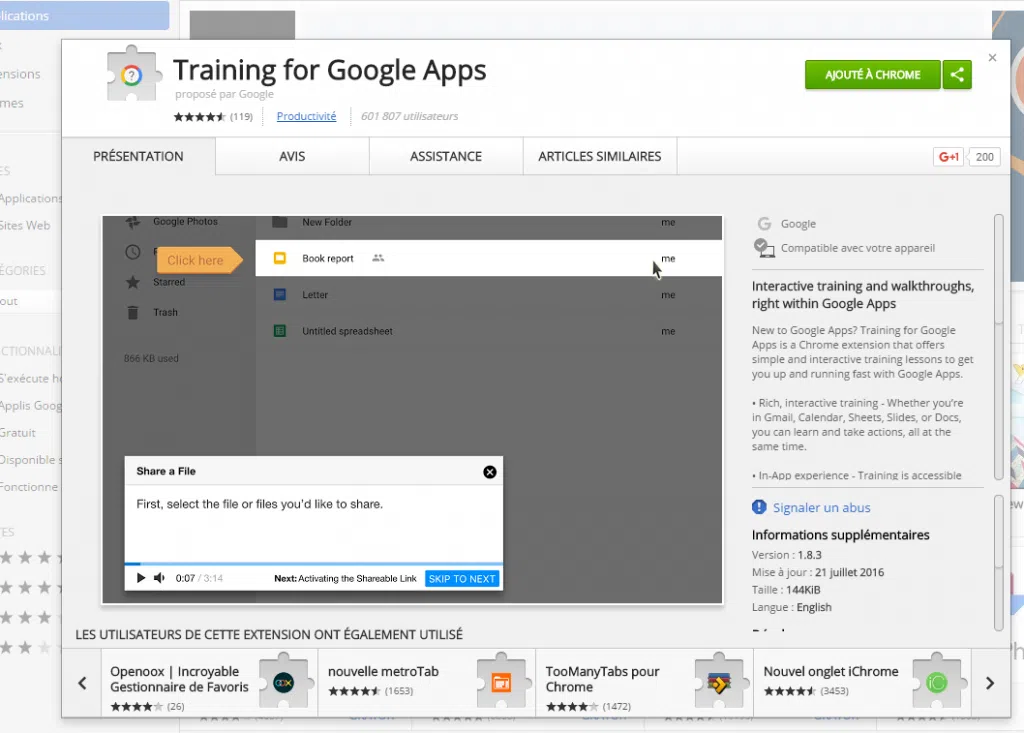Close the extension details dialog

(x=992, y=57)
